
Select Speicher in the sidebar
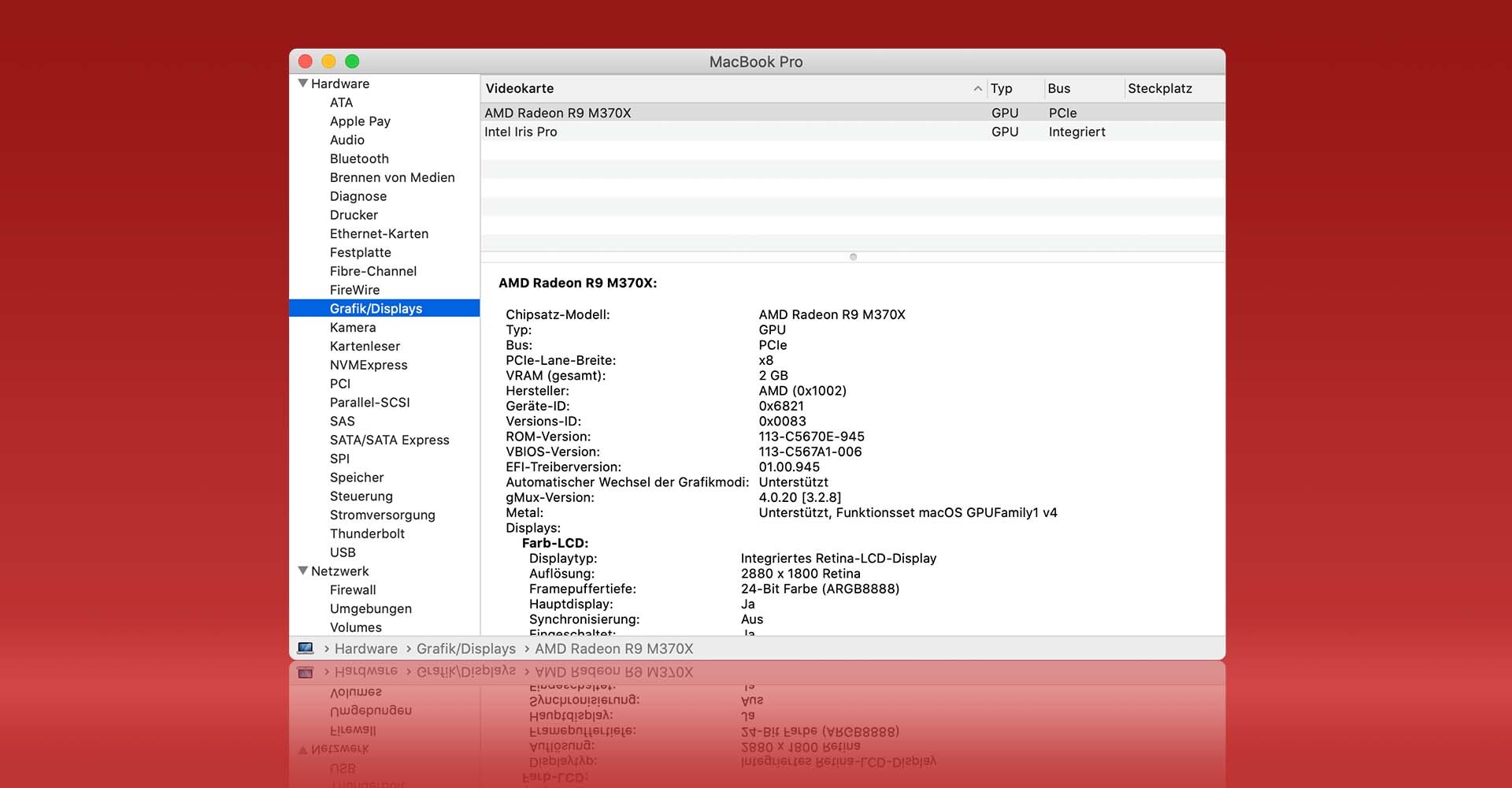point(357,478)
